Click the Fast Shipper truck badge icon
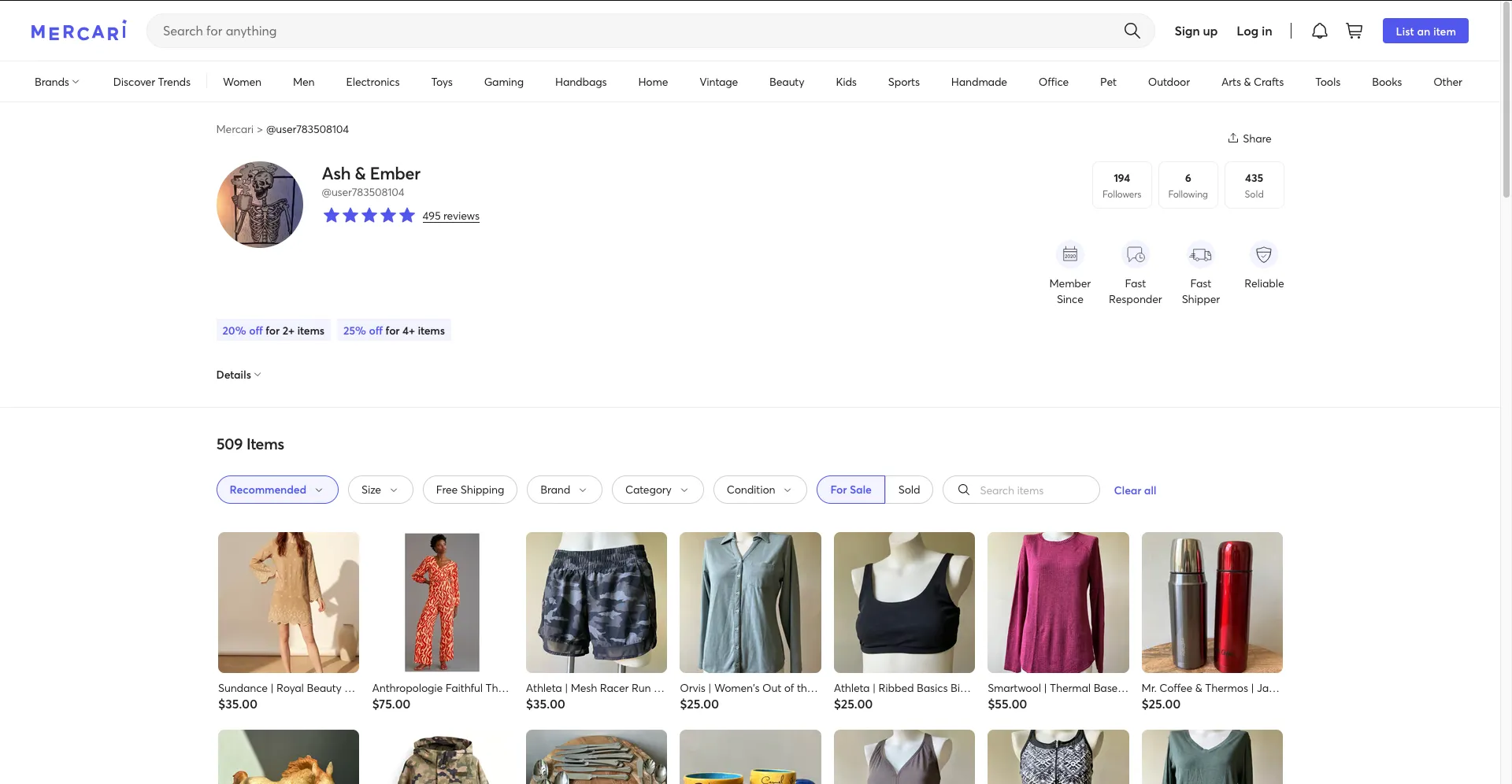Screen dimensions: 1512x784 (1201, 254)
